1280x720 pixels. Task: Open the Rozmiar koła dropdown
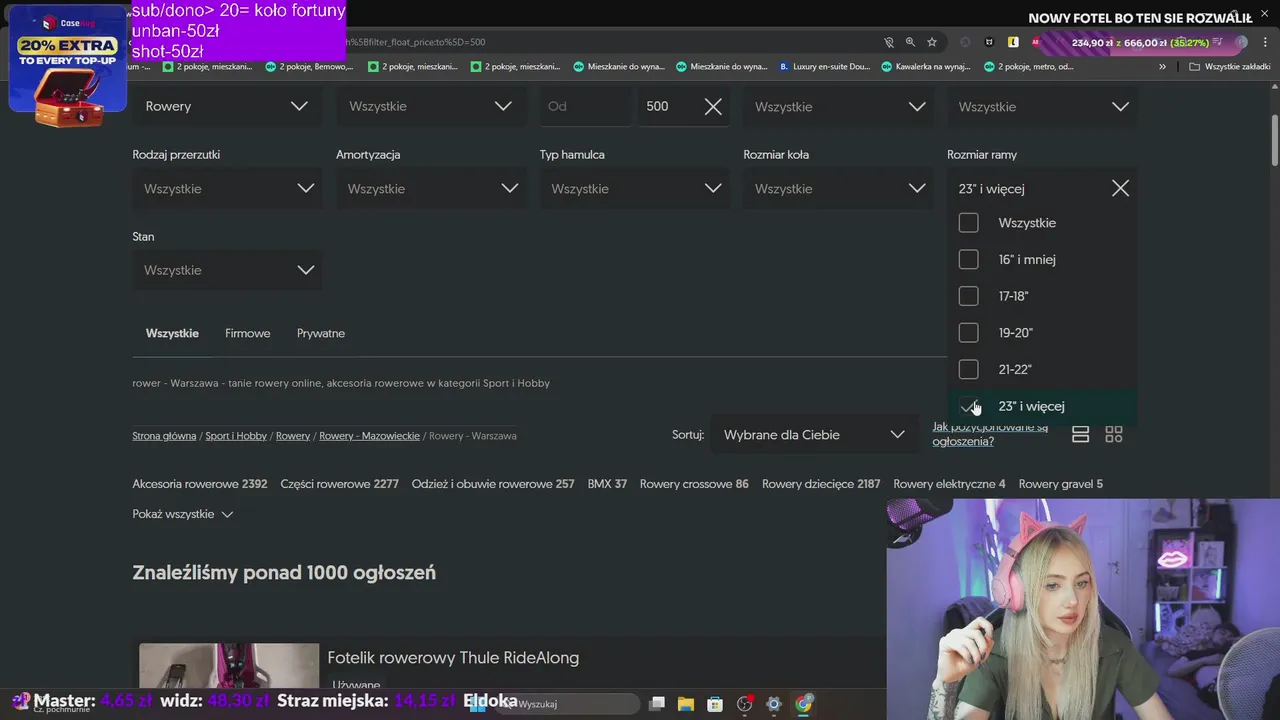[x=838, y=188]
